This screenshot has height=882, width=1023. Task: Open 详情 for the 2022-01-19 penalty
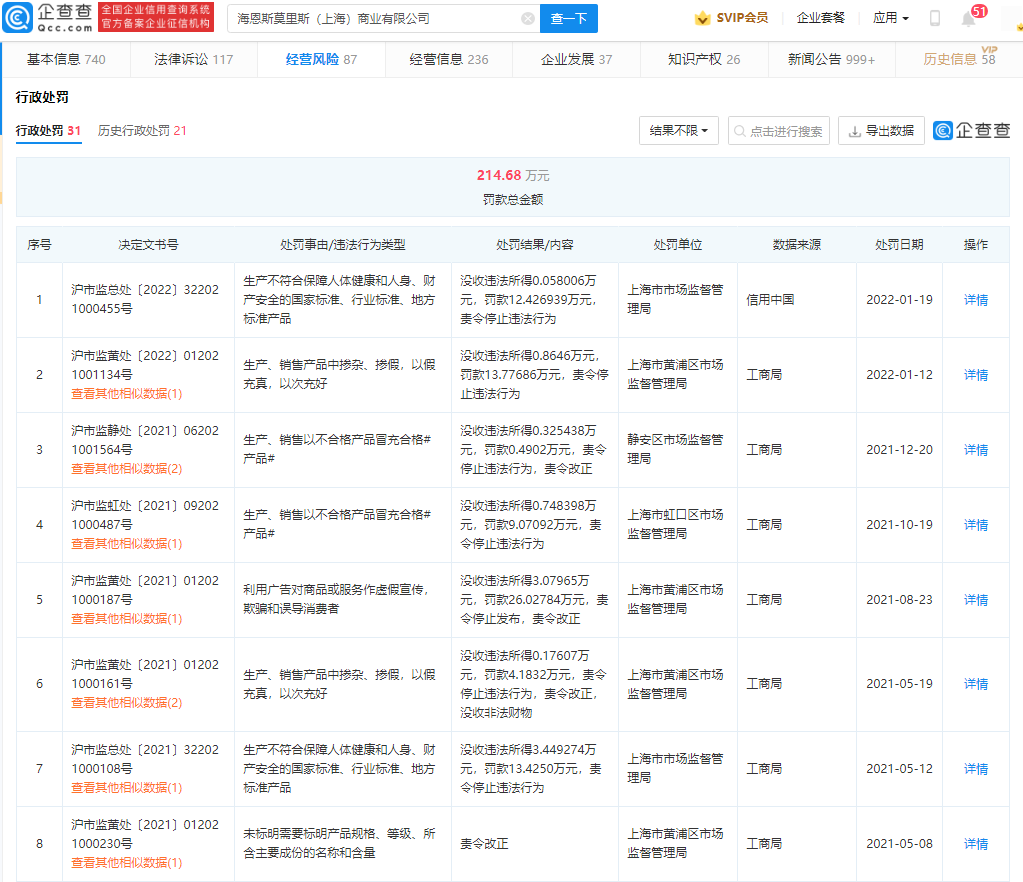coord(975,300)
